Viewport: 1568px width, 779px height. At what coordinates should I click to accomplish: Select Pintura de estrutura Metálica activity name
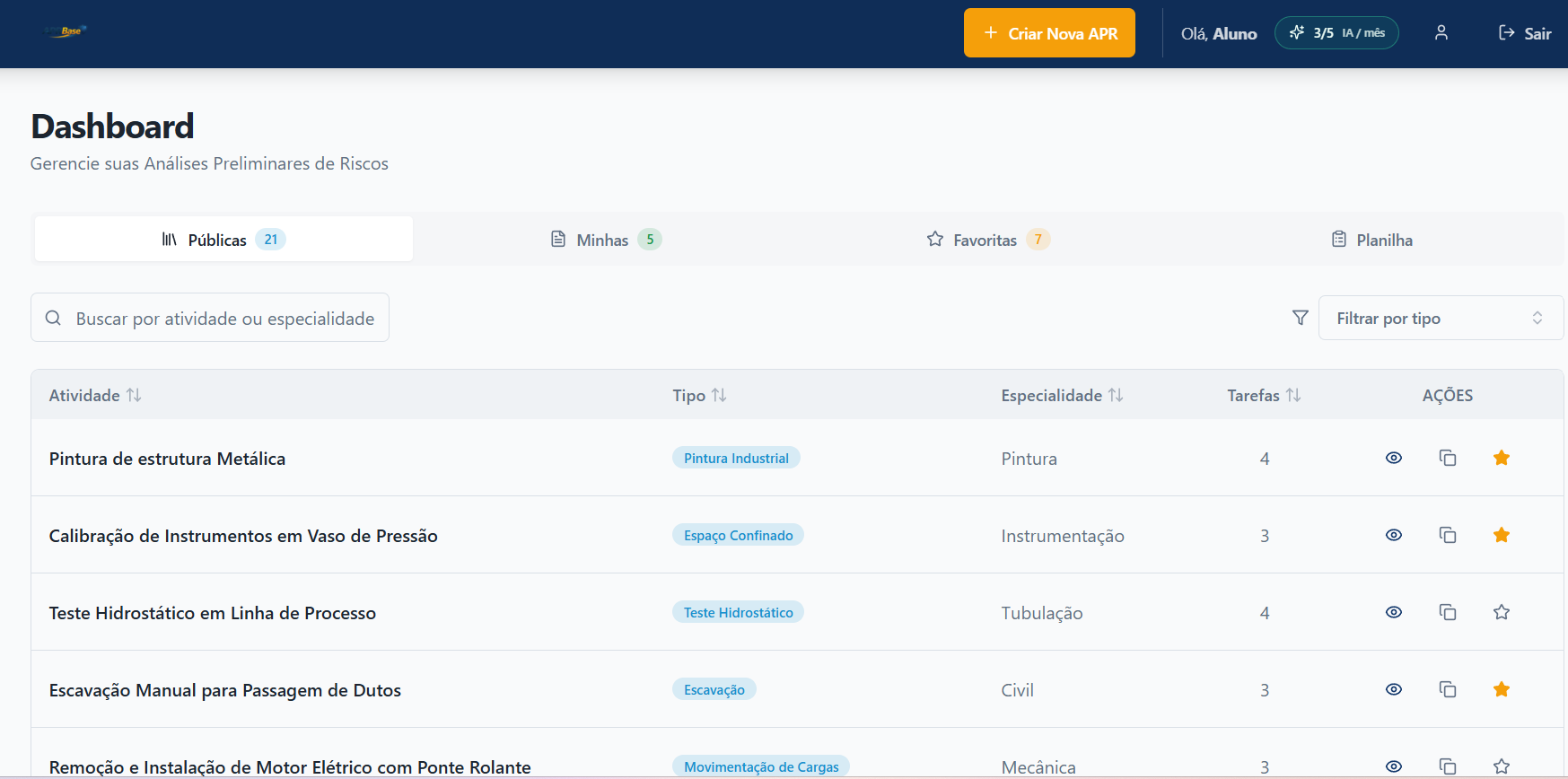click(x=167, y=459)
